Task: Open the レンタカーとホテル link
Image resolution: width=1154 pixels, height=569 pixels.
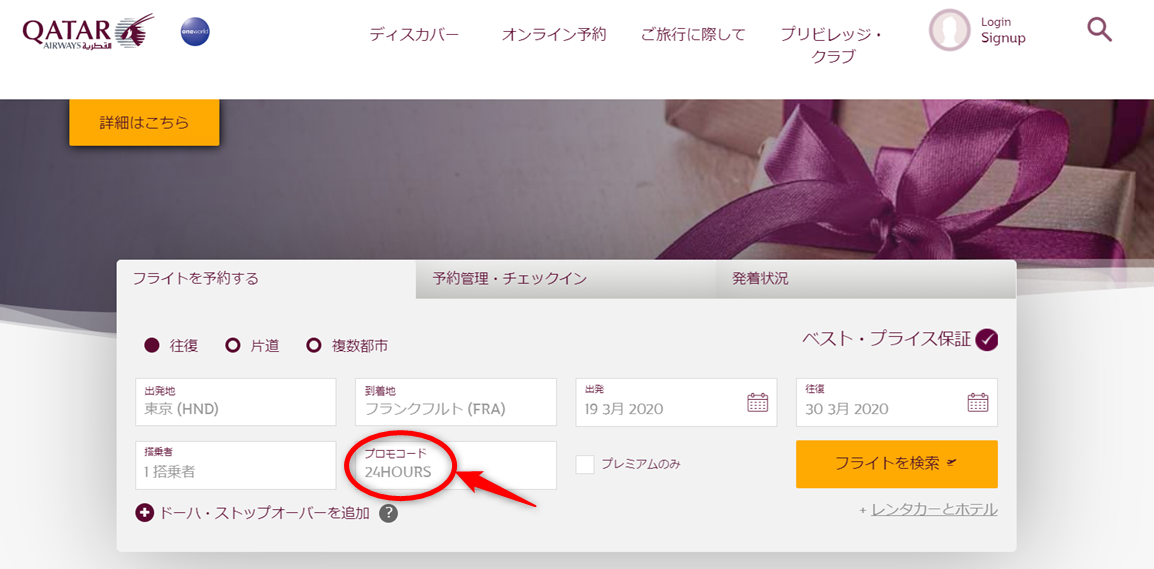Action: [935, 509]
